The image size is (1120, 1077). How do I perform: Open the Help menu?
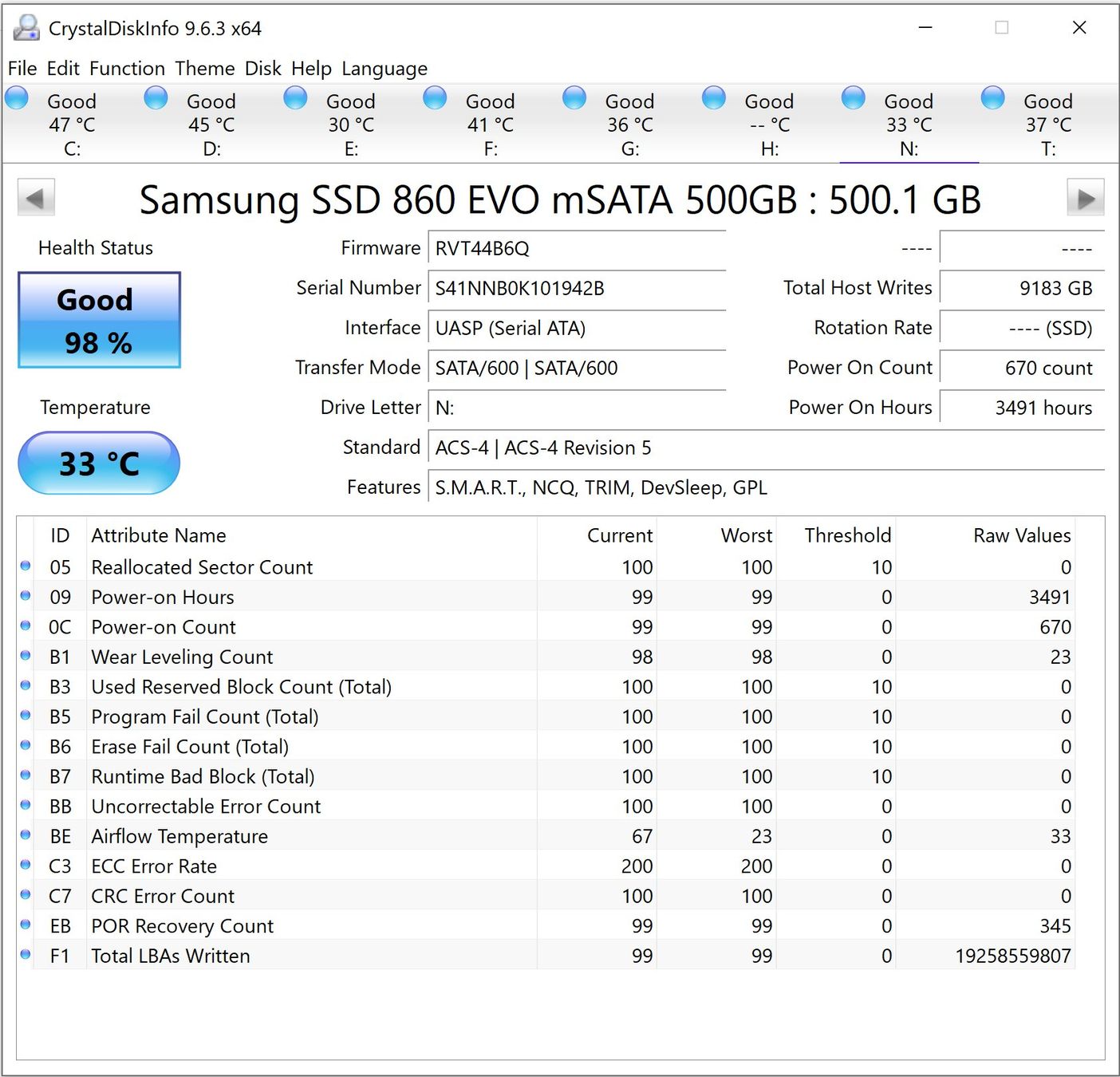[311, 69]
